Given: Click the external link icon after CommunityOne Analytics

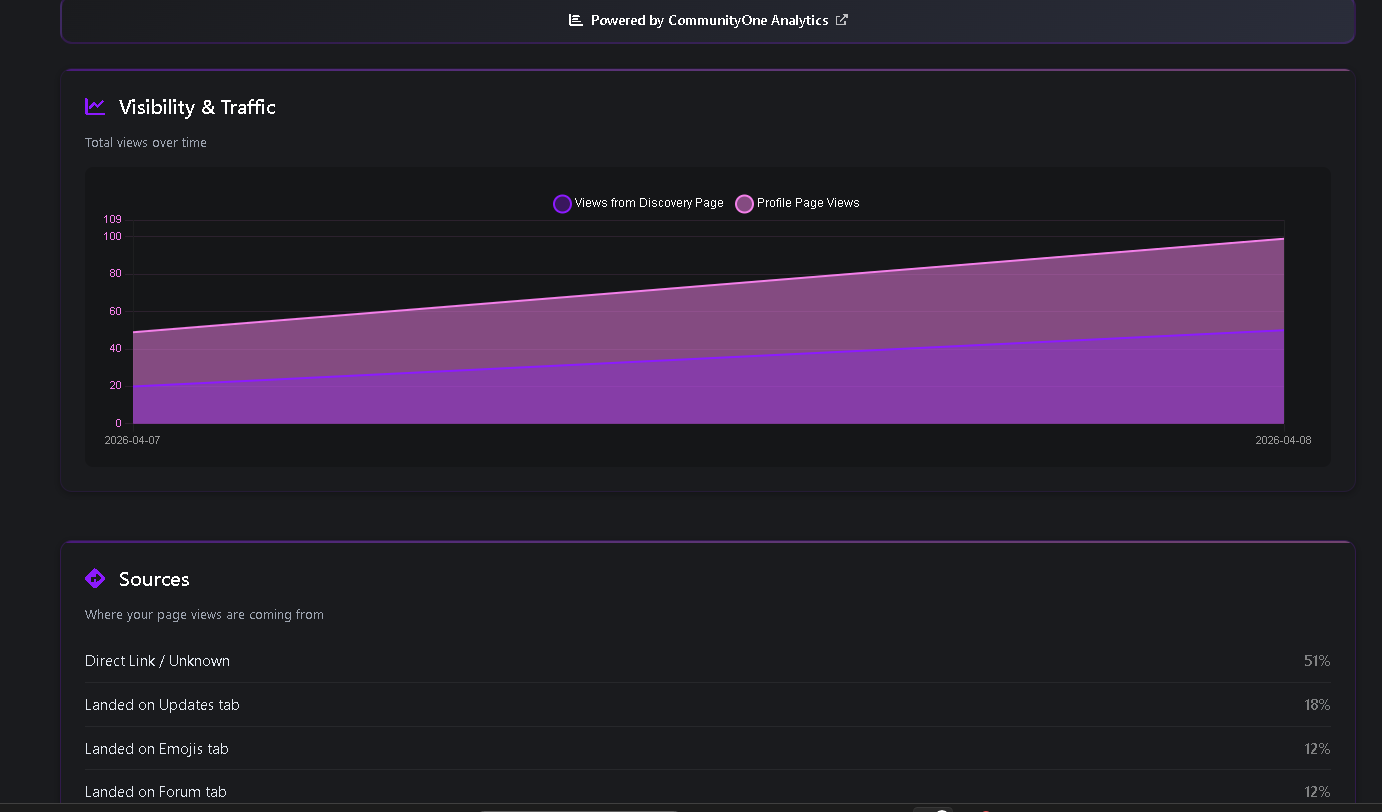Looking at the screenshot, I should 842,20.
